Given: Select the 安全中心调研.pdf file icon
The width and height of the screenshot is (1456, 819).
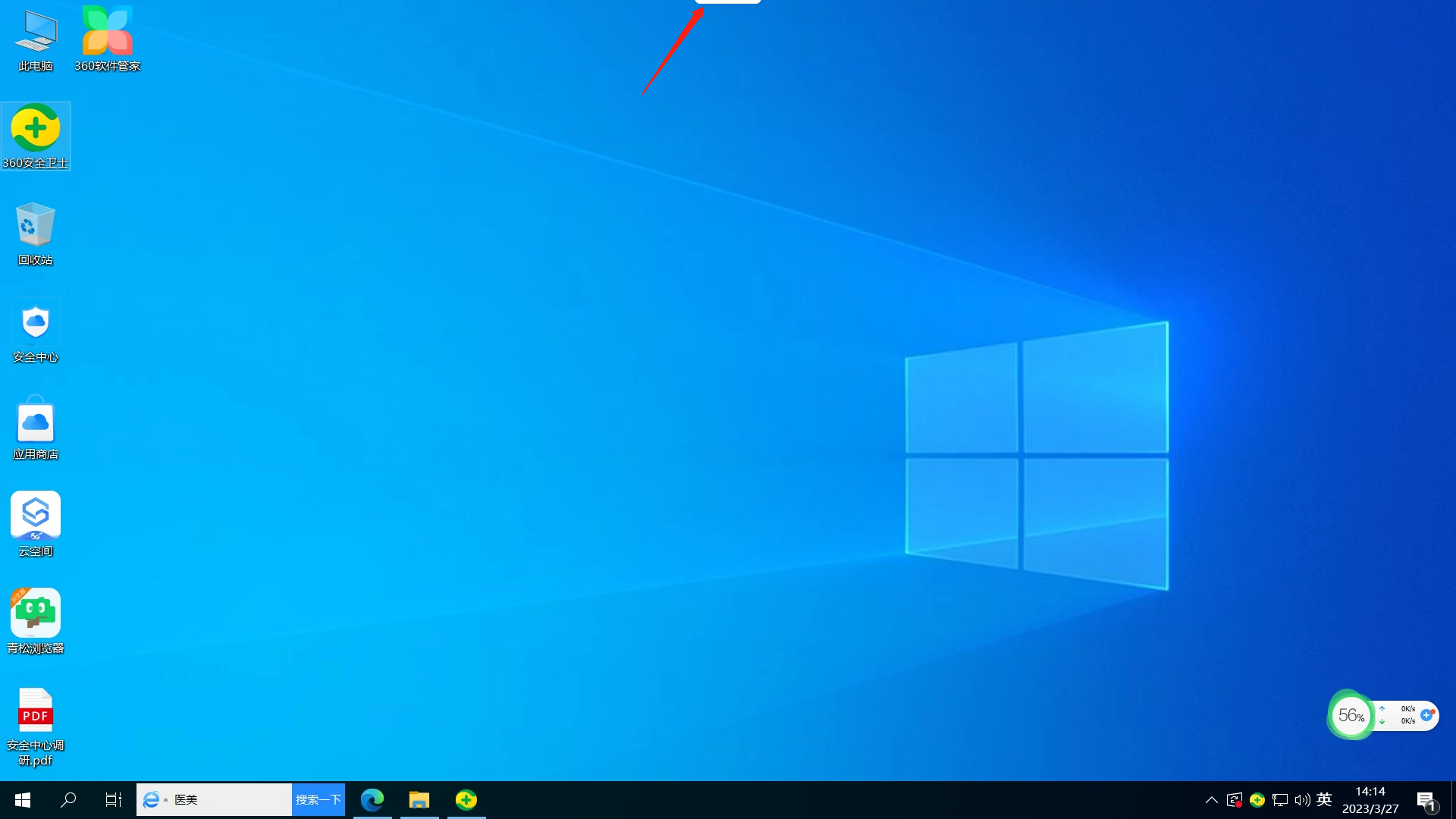Looking at the screenshot, I should (36, 711).
